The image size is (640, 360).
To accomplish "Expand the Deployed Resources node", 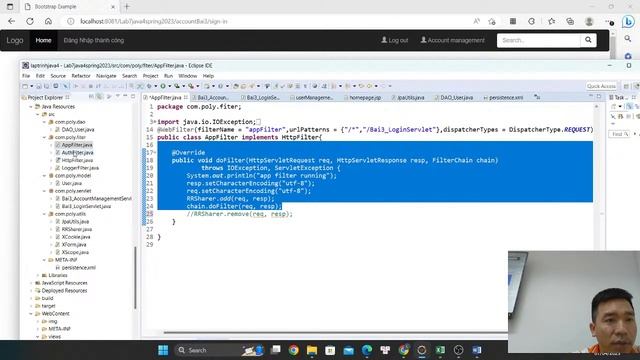I will [x=31, y=291].
